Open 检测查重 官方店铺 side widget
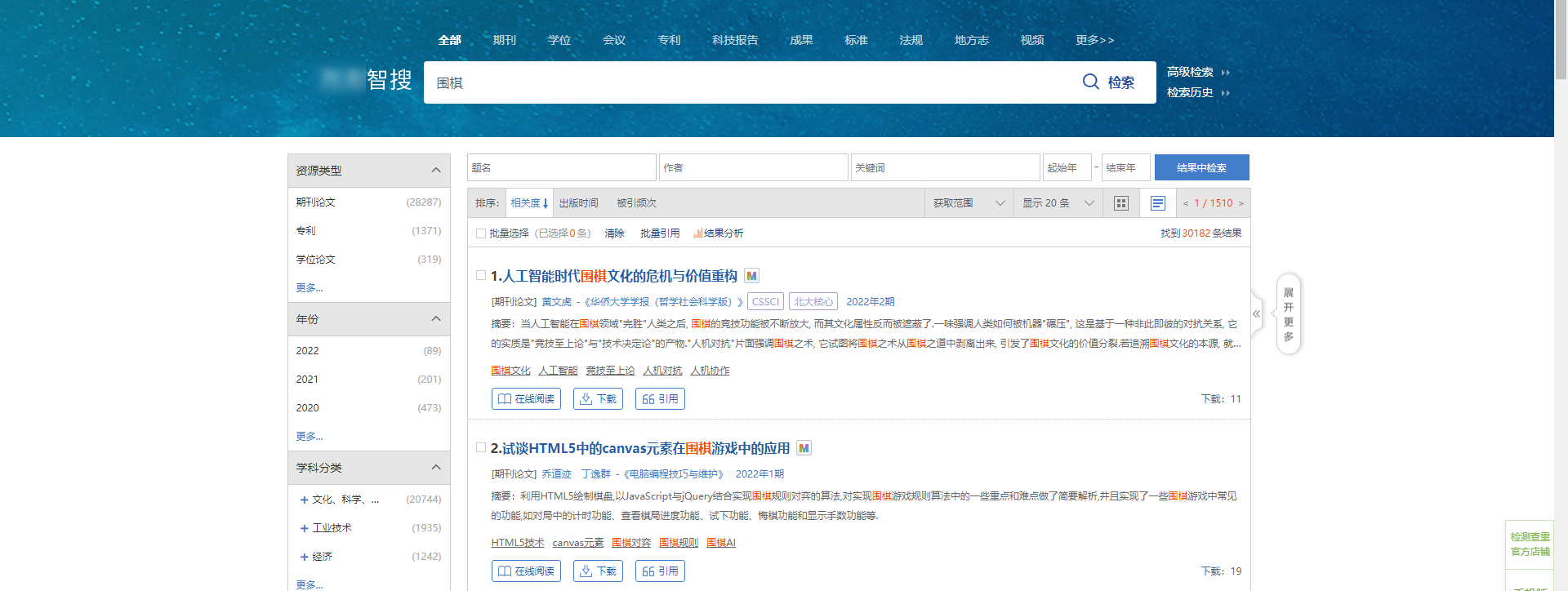Screen dimensions: 1568x591 tap(1530, 544)
